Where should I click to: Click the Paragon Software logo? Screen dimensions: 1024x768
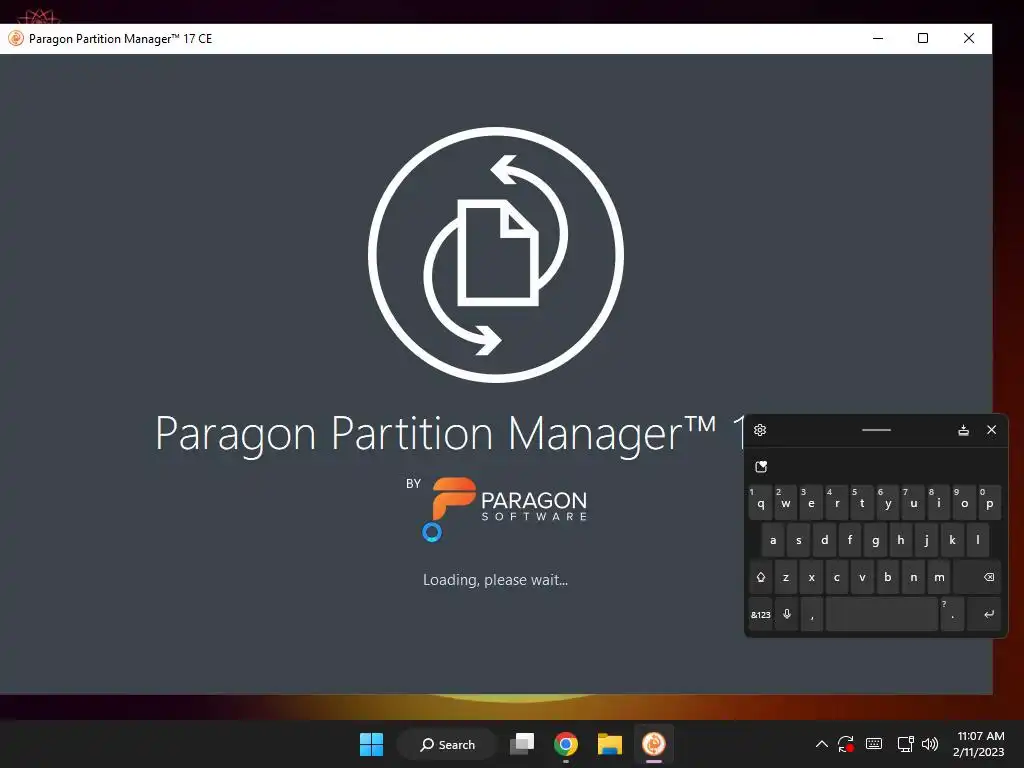(x=509, y=500)
